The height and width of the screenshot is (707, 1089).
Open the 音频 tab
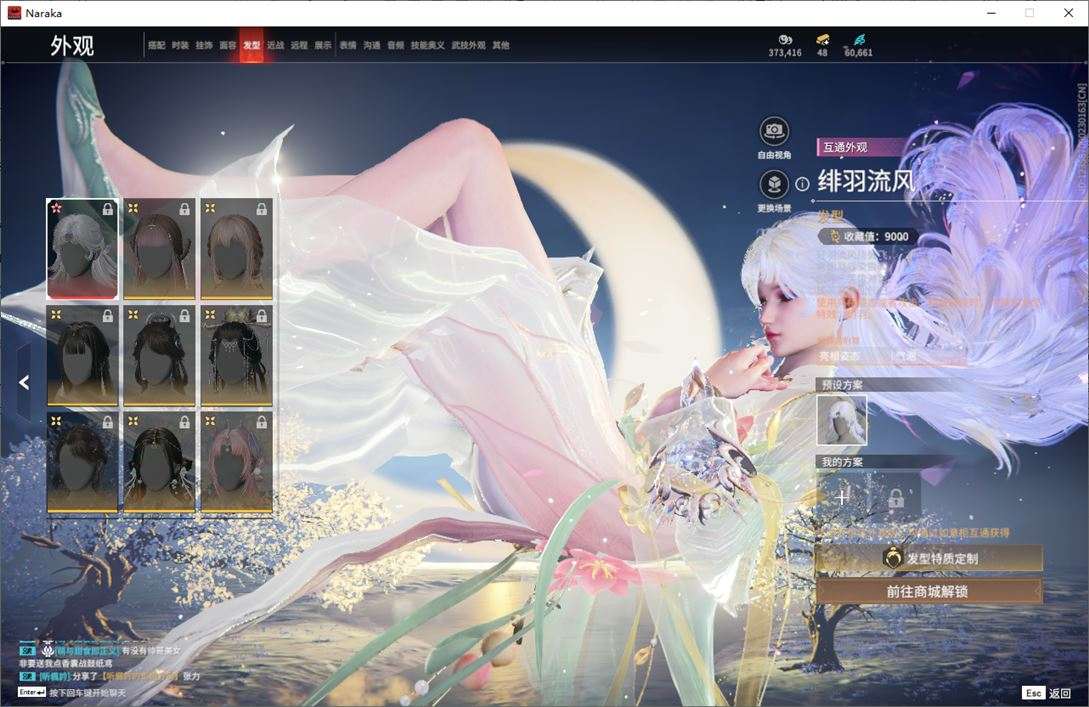tap(396, 45)
